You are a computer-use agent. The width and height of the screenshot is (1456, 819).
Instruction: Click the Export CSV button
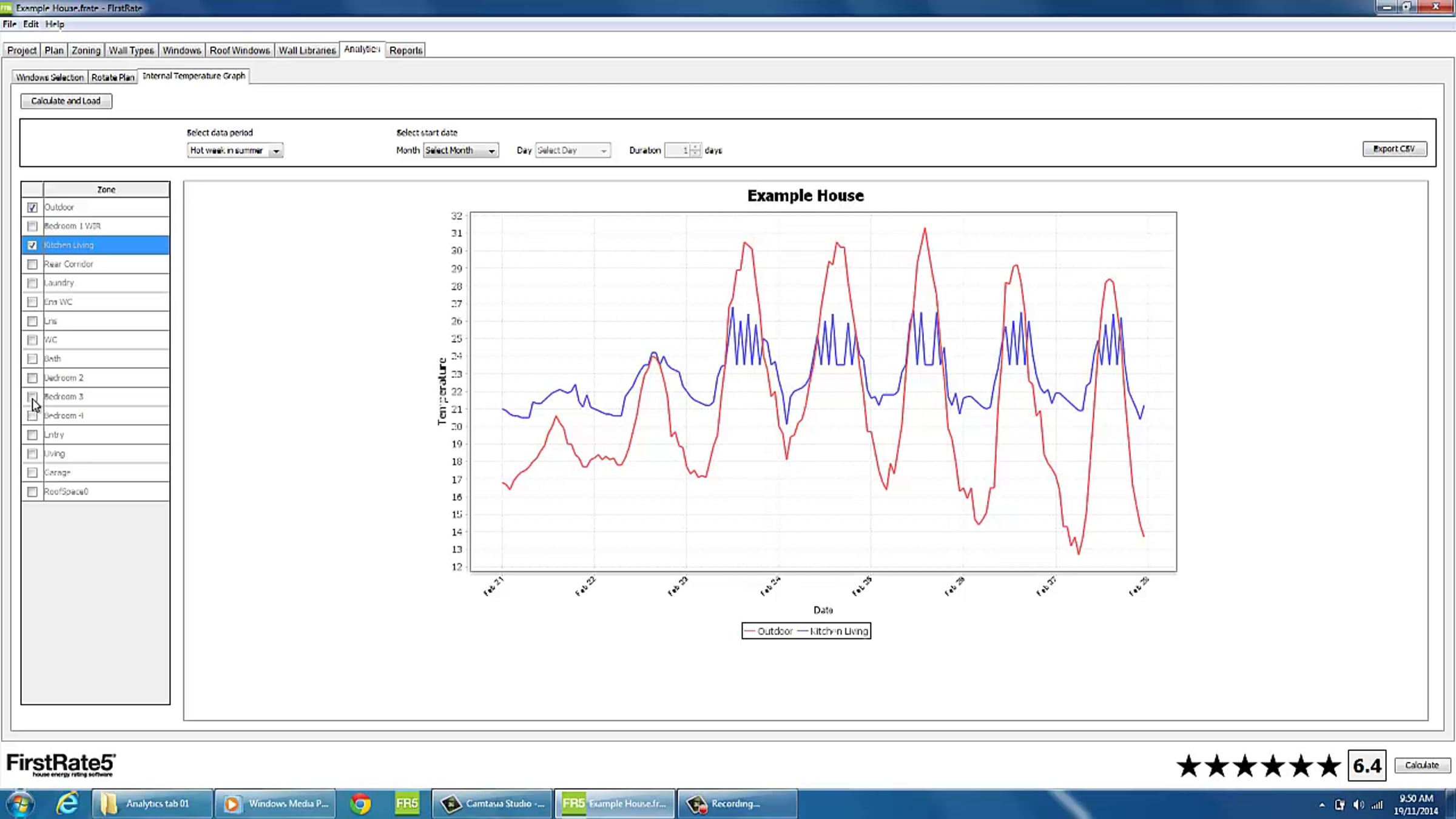(1394, 149)
